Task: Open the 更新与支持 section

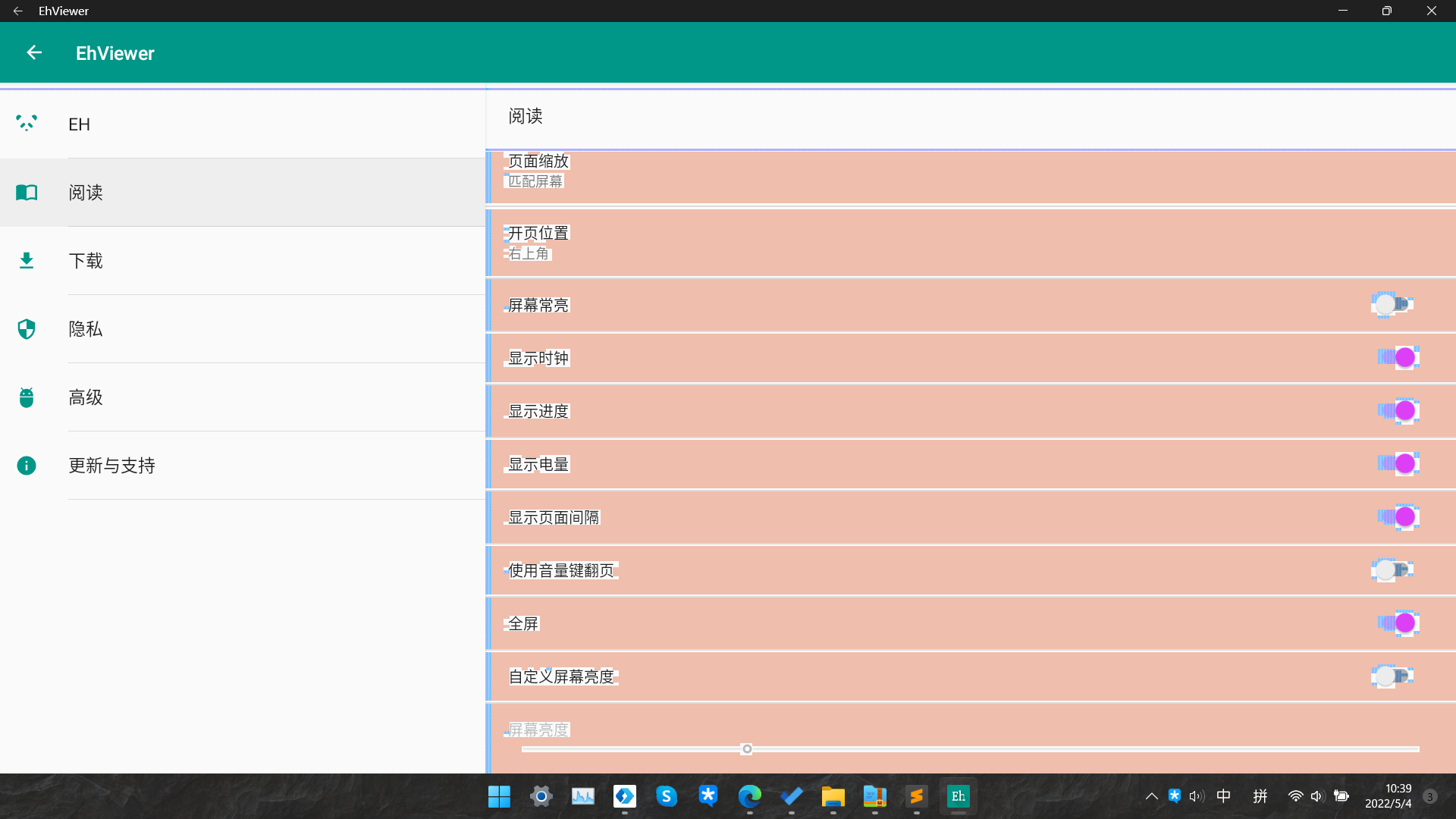Action: click(x=111, y=465)
